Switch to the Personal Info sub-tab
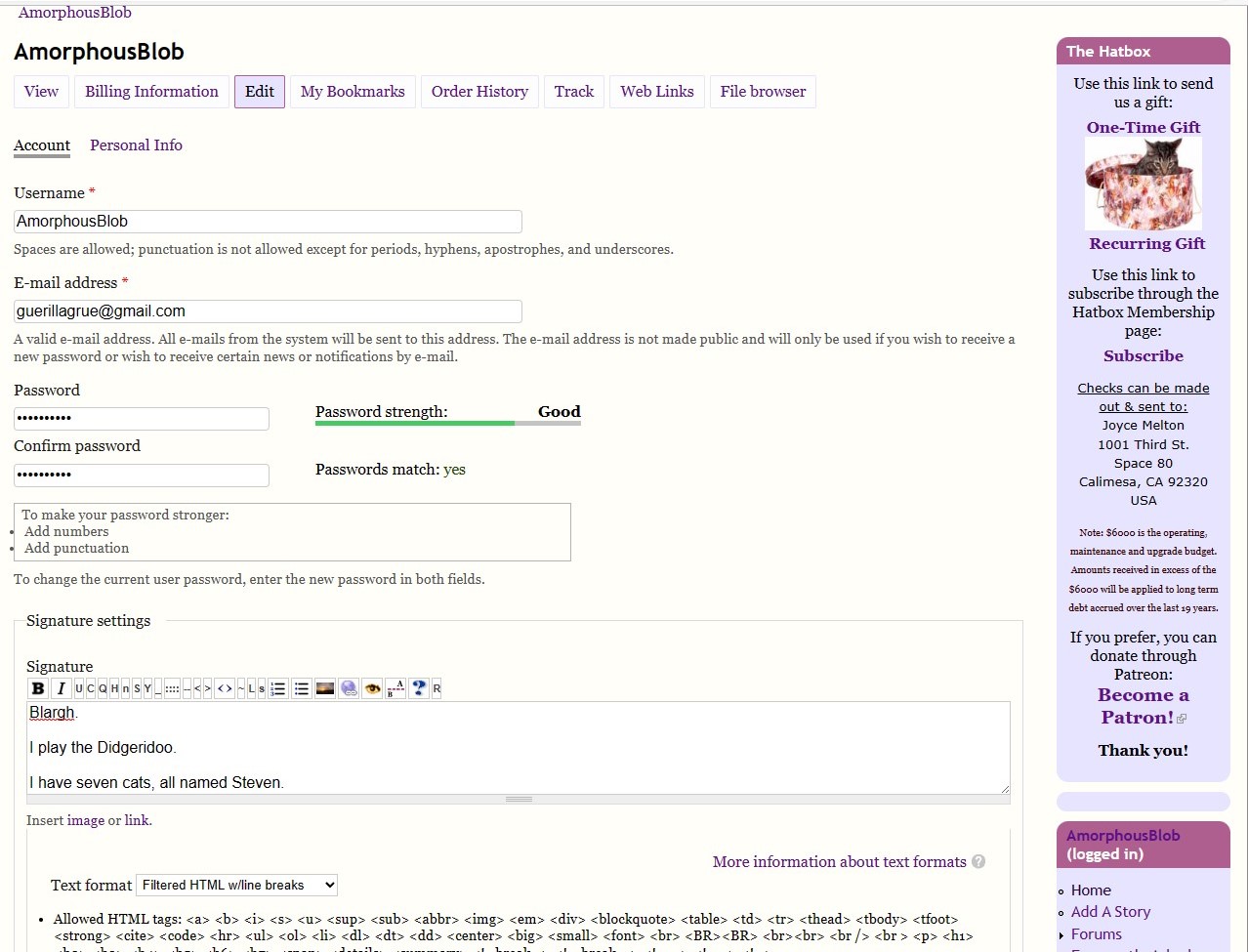The height and width of the screenshot is (952, 1248). pos(136,145)
